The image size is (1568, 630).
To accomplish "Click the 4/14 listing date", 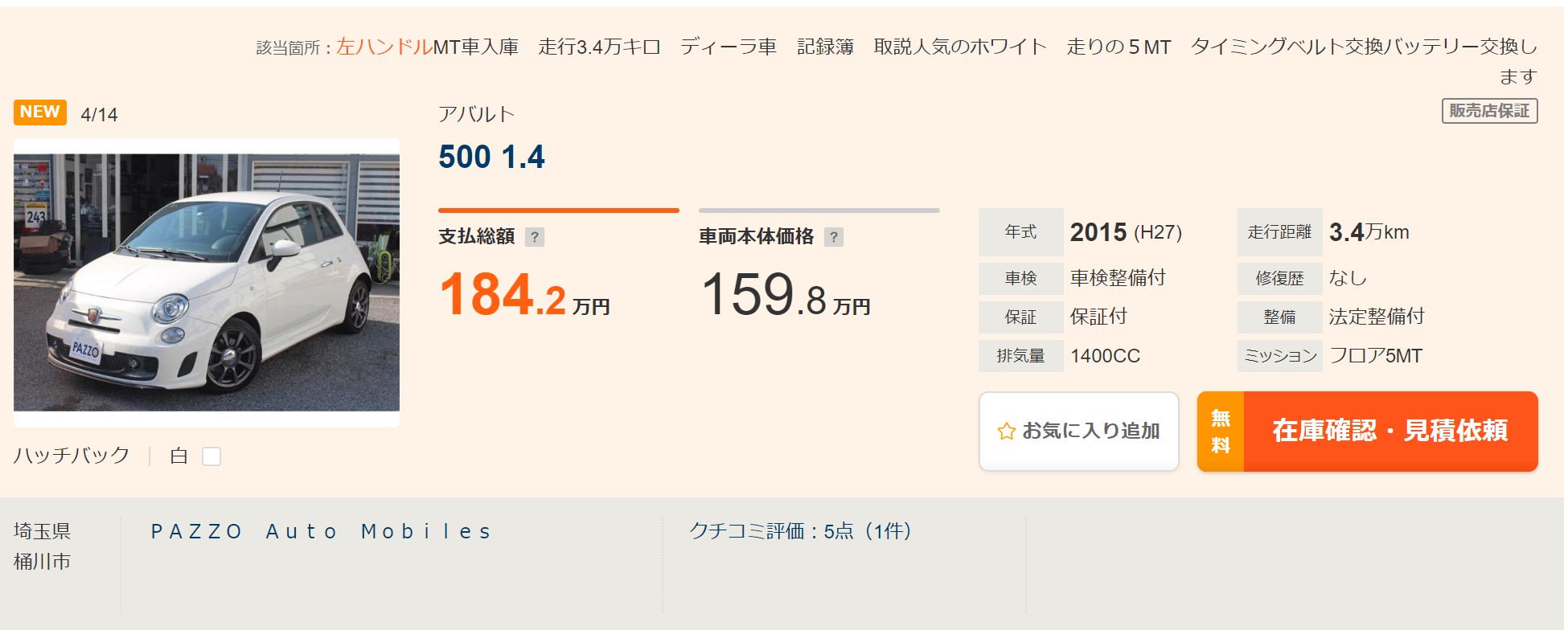I will pyautogui.click(x=99, y=115).
